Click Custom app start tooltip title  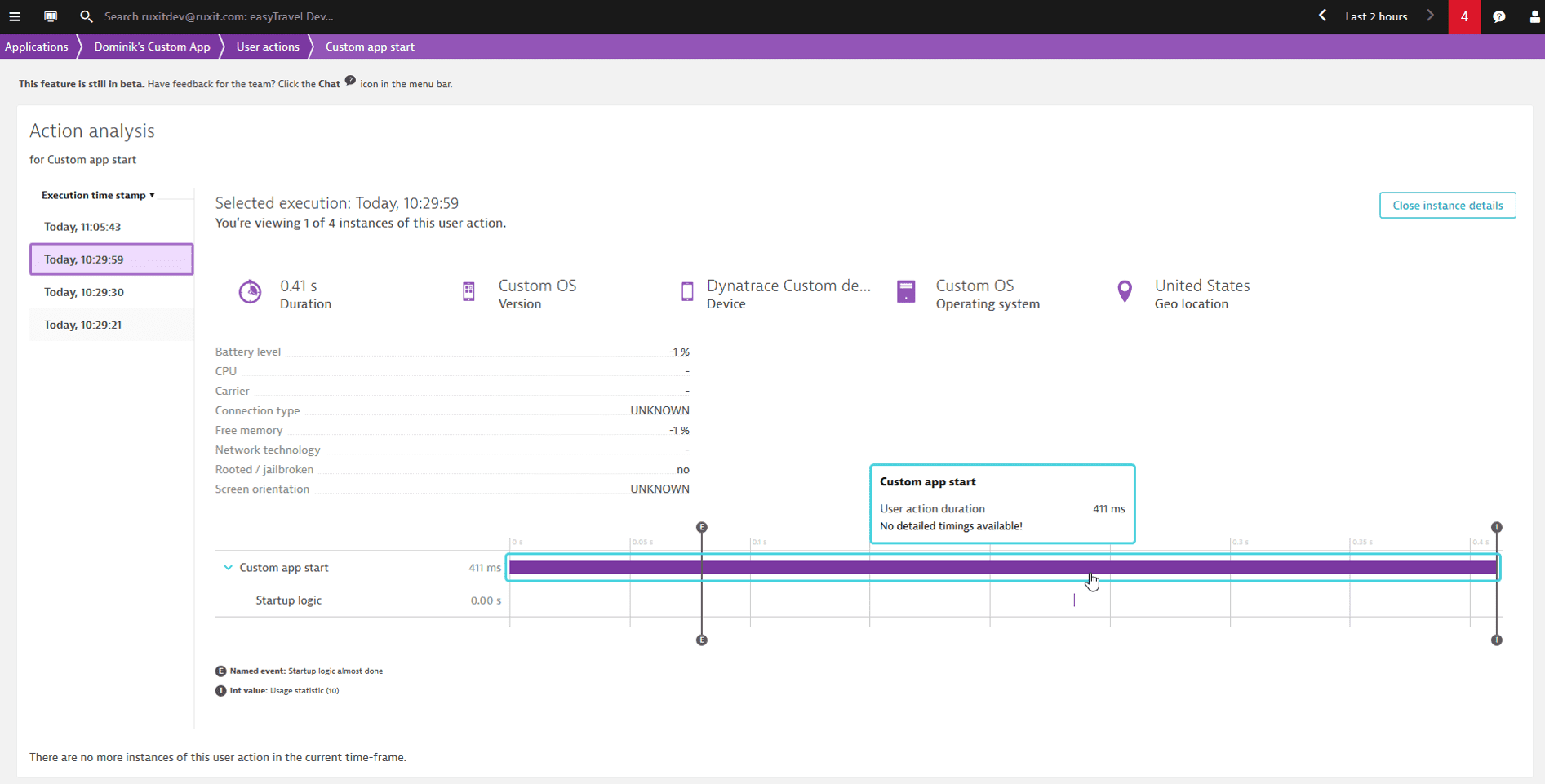pos(928,482)
